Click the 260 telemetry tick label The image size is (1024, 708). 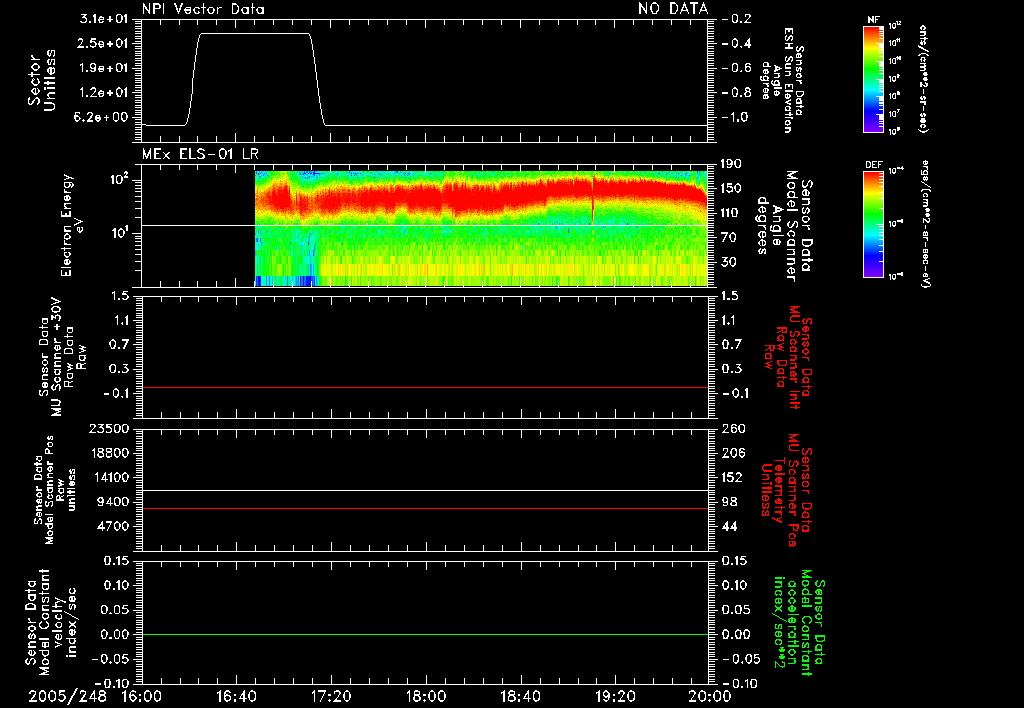733,429
